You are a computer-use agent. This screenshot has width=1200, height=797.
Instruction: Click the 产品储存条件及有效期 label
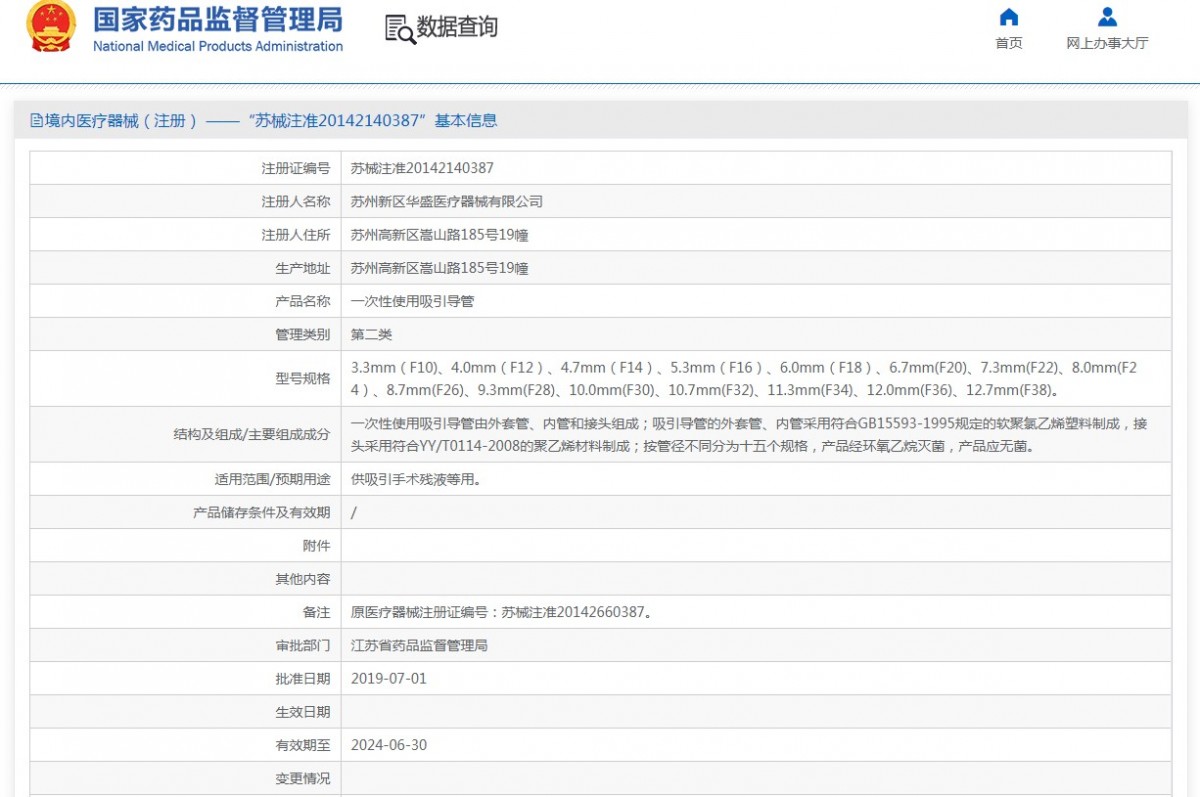(262, 513)
